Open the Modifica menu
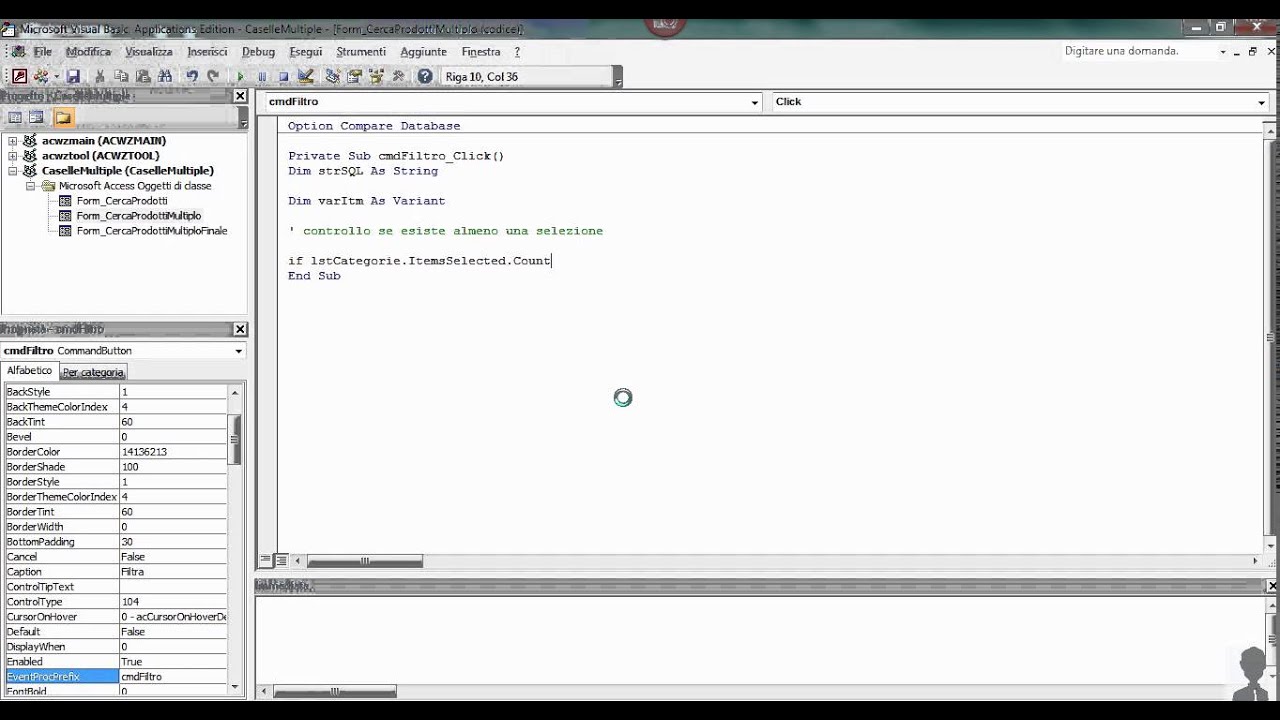 [x=88, y=51]
